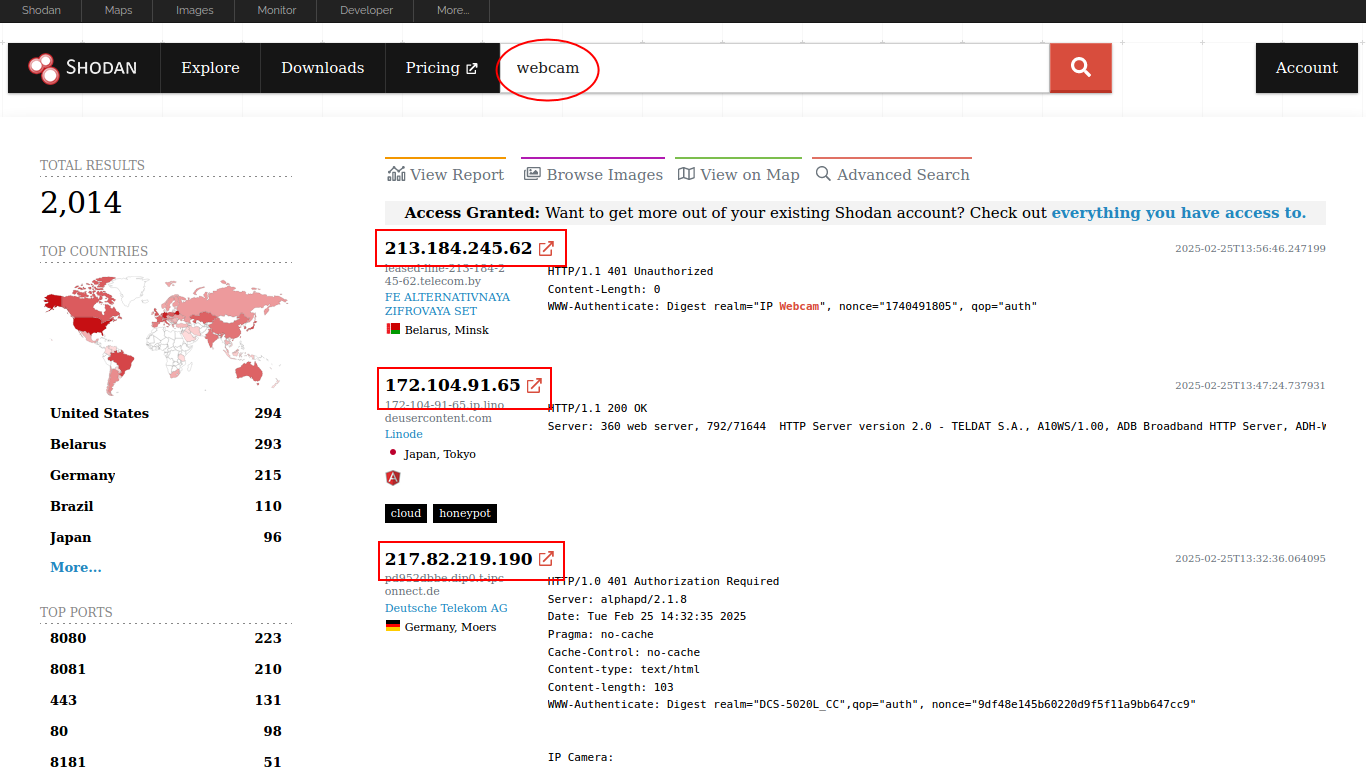
Task: Click the magnifier icon beside Advanced Search
Action: [x=823, y=174]
